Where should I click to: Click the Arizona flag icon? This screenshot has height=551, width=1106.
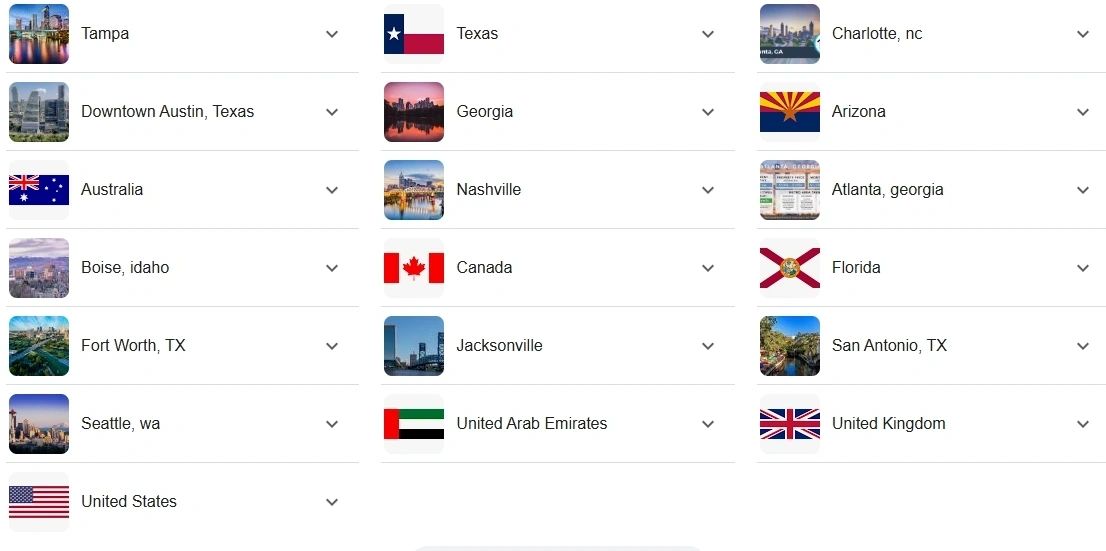click(x=790, y=112)
